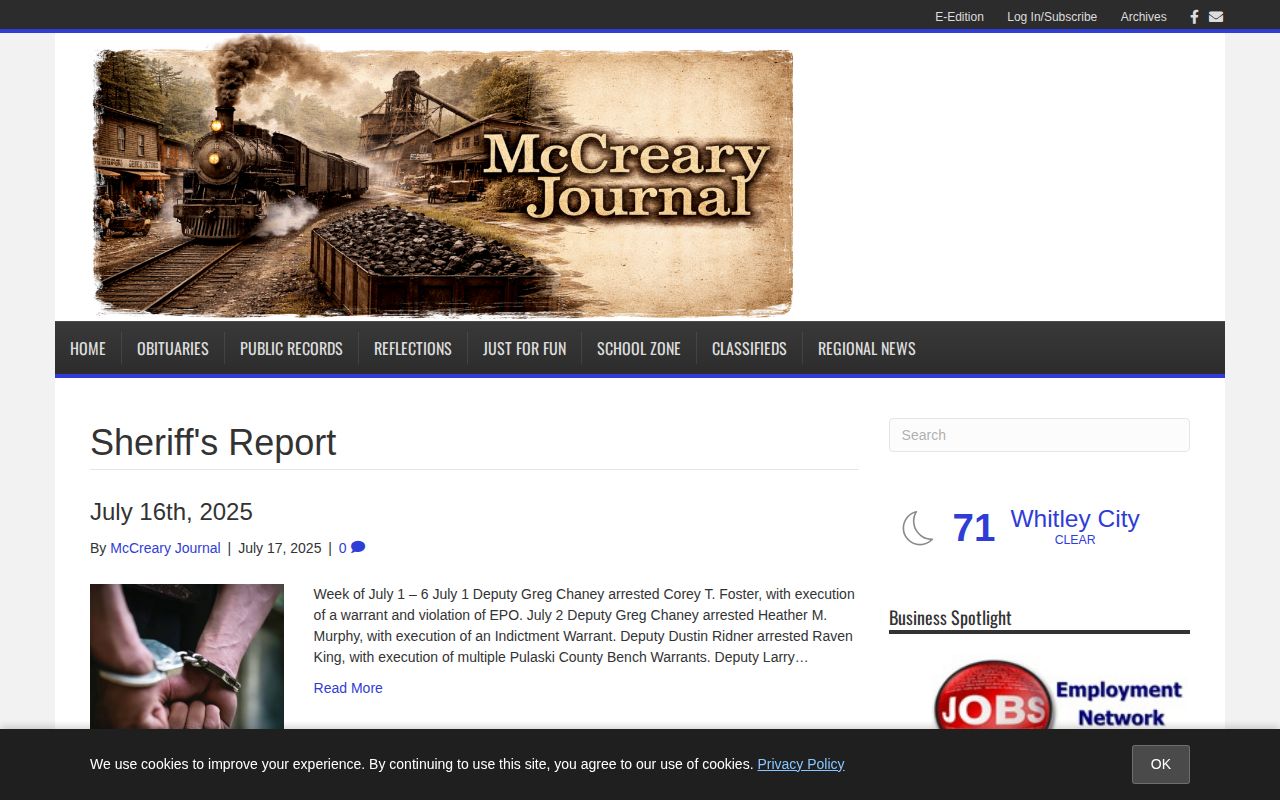This screenshot has height=800, width=1280.
Task: Click the moon weather icon
Action: click(x=918, y=528)
